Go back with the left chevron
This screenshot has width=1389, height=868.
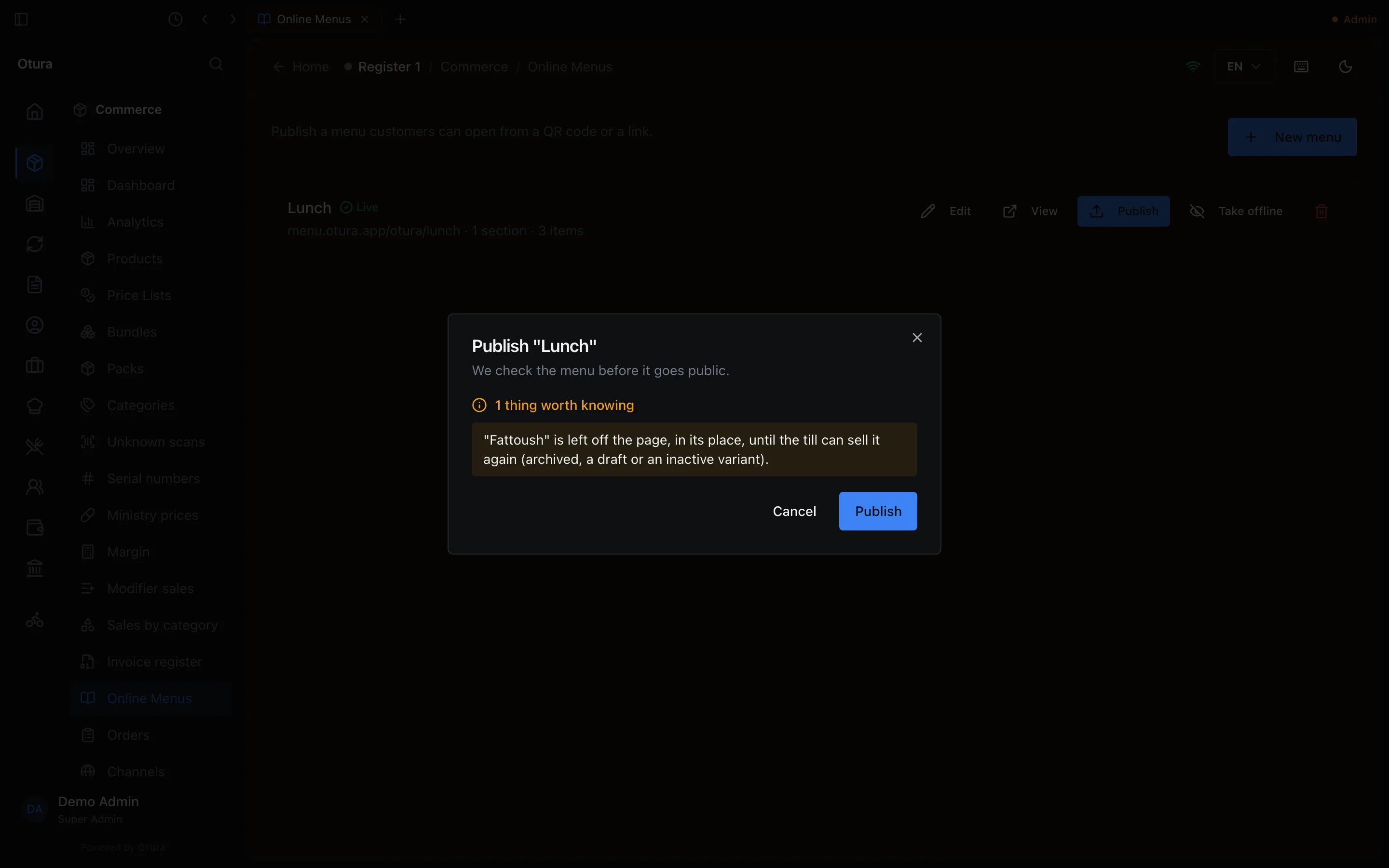pos(205,19)
